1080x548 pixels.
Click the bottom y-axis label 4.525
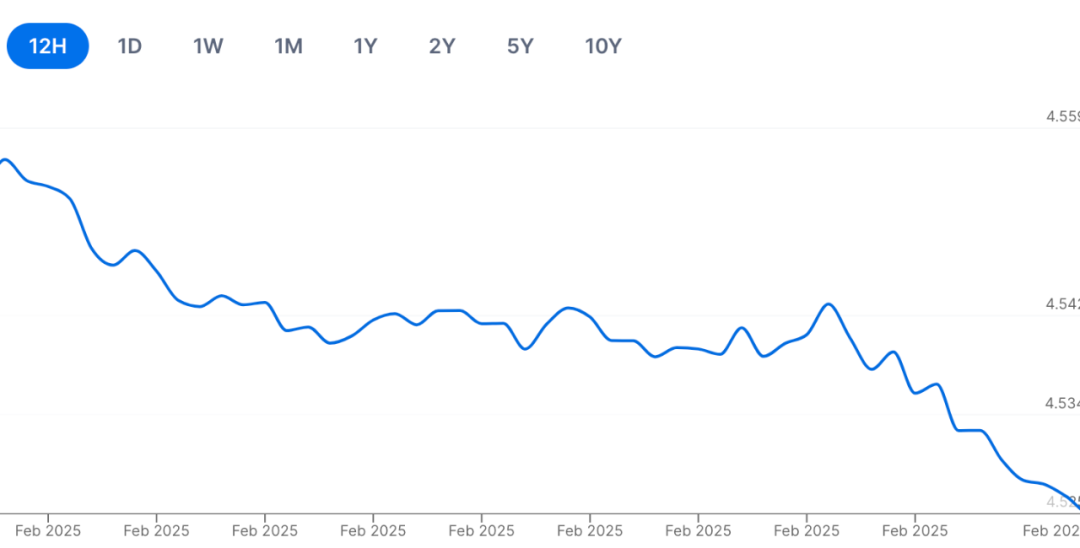1062,501
